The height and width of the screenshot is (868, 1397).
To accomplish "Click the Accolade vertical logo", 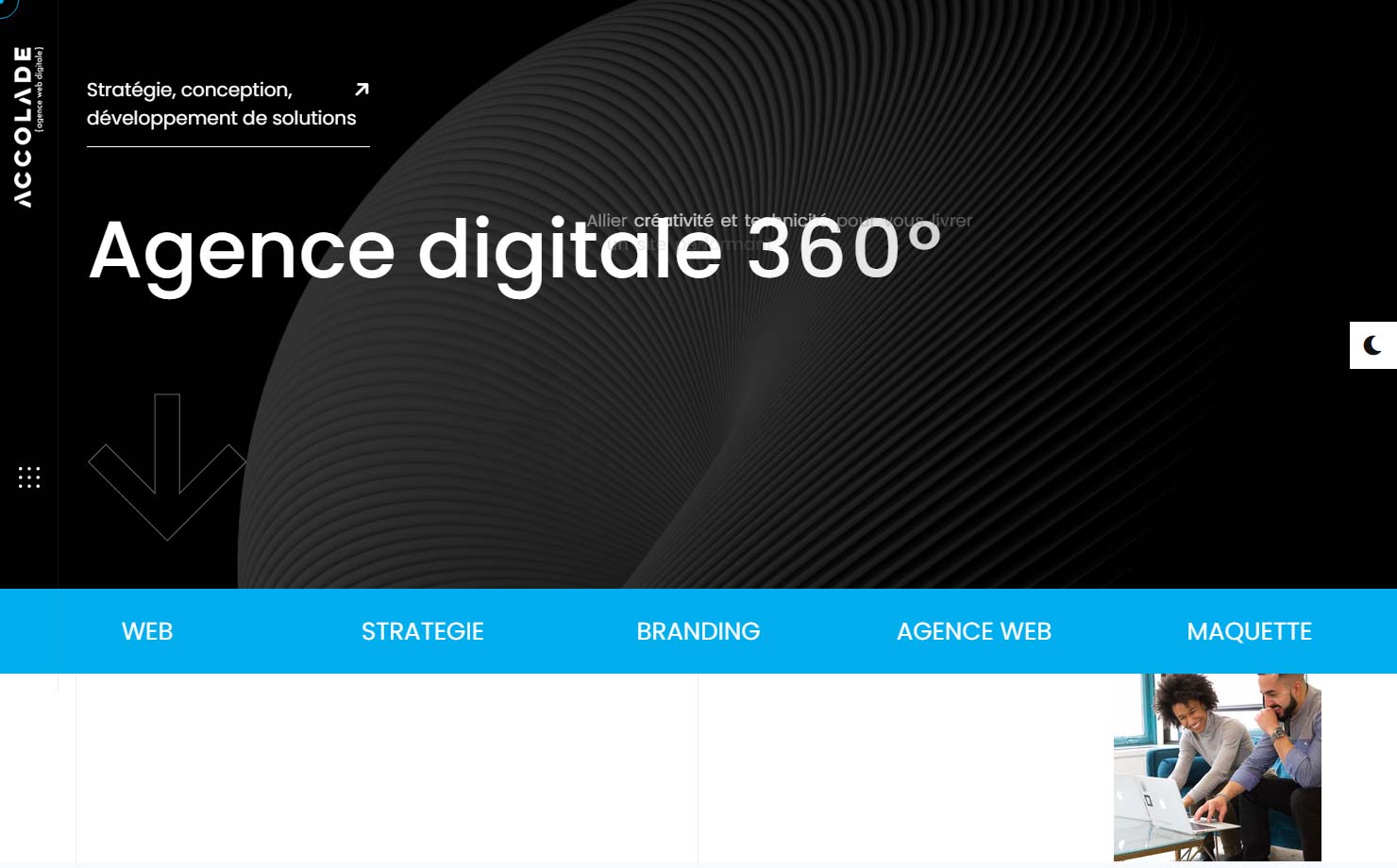I will coord(28,126).
